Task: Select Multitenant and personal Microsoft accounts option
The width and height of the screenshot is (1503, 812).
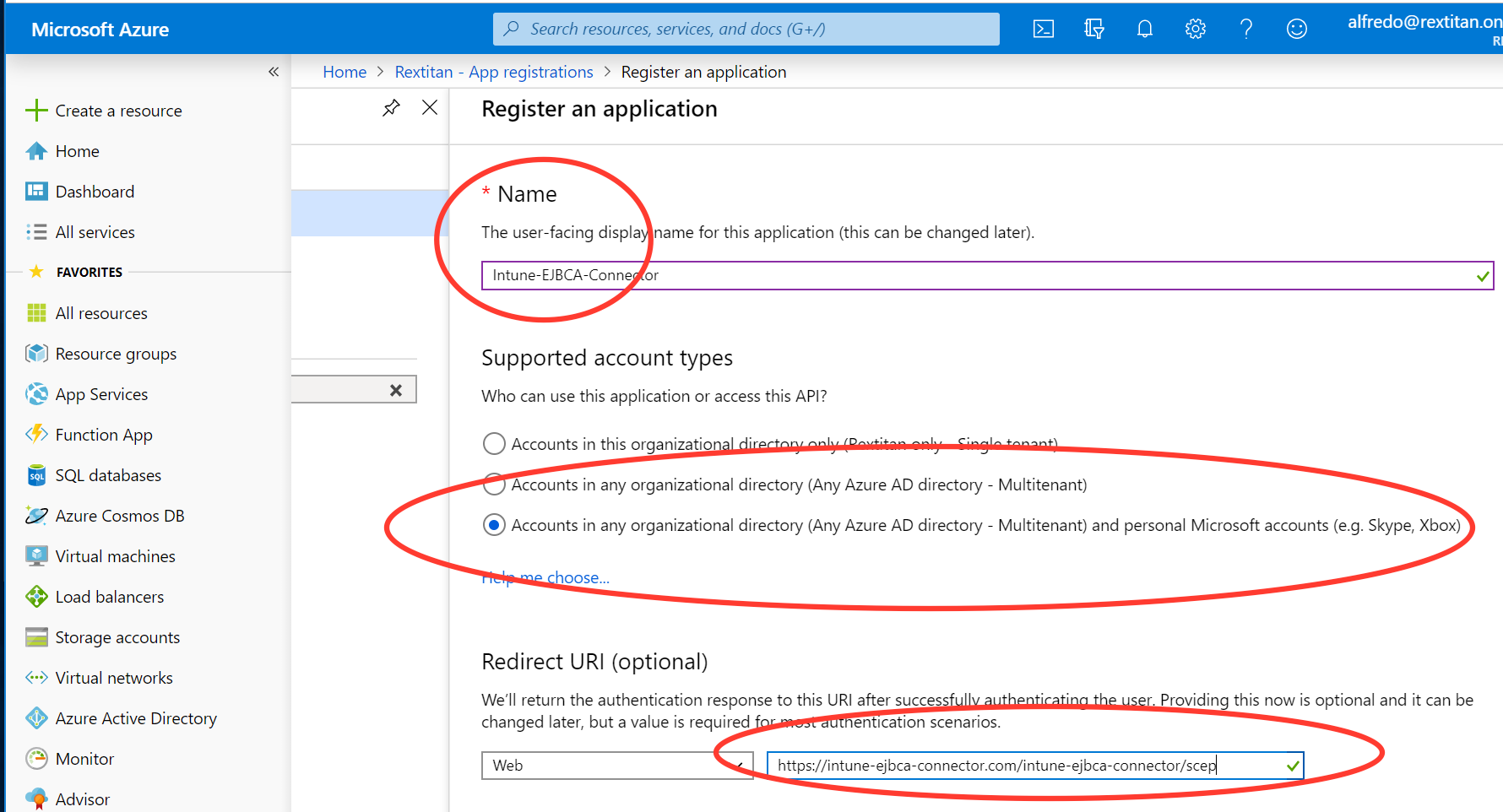Action: pos(494,525)
